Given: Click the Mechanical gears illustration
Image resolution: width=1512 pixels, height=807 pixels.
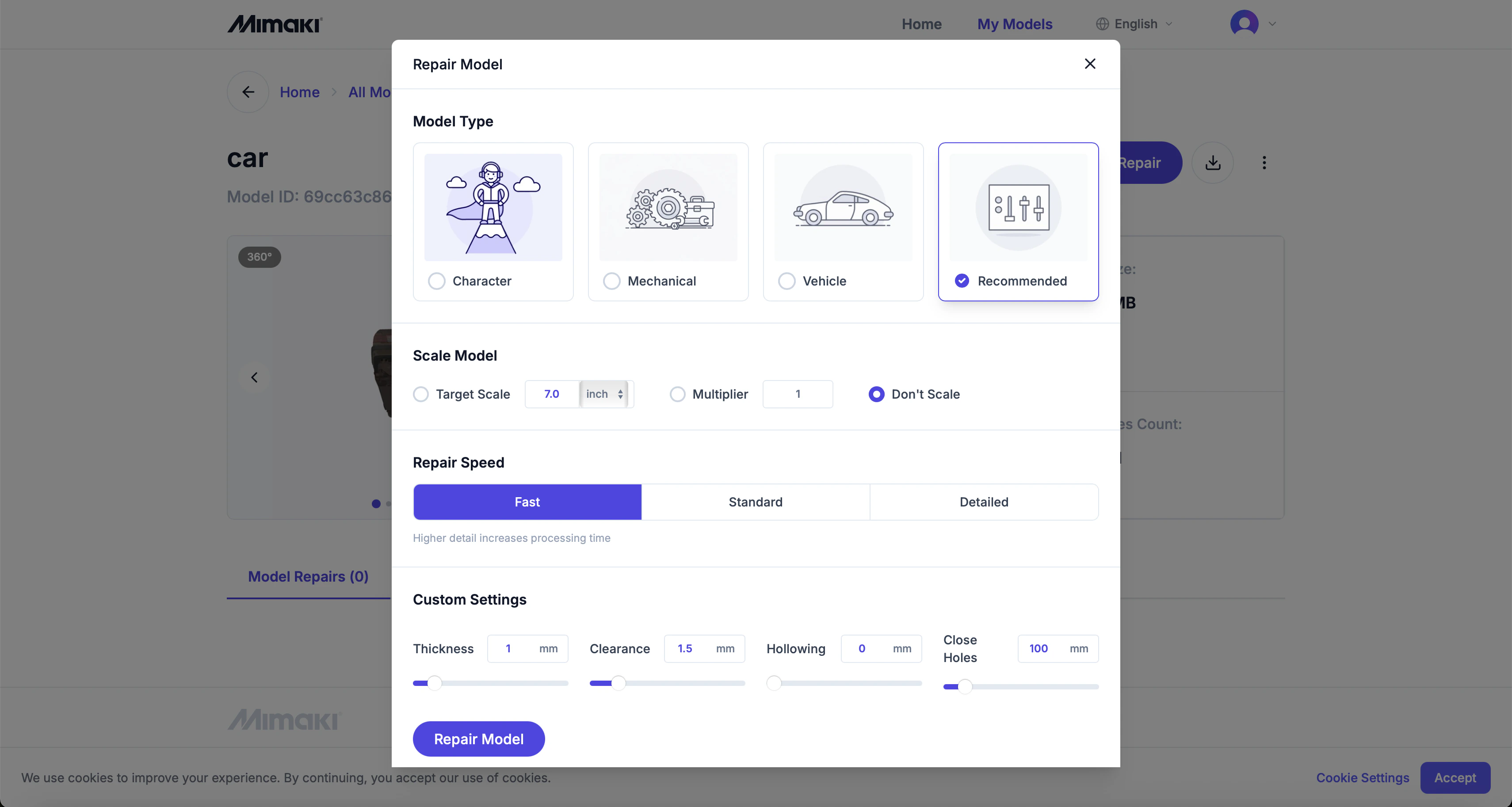Looking at the screenshot, I should (x=668, y=207).
